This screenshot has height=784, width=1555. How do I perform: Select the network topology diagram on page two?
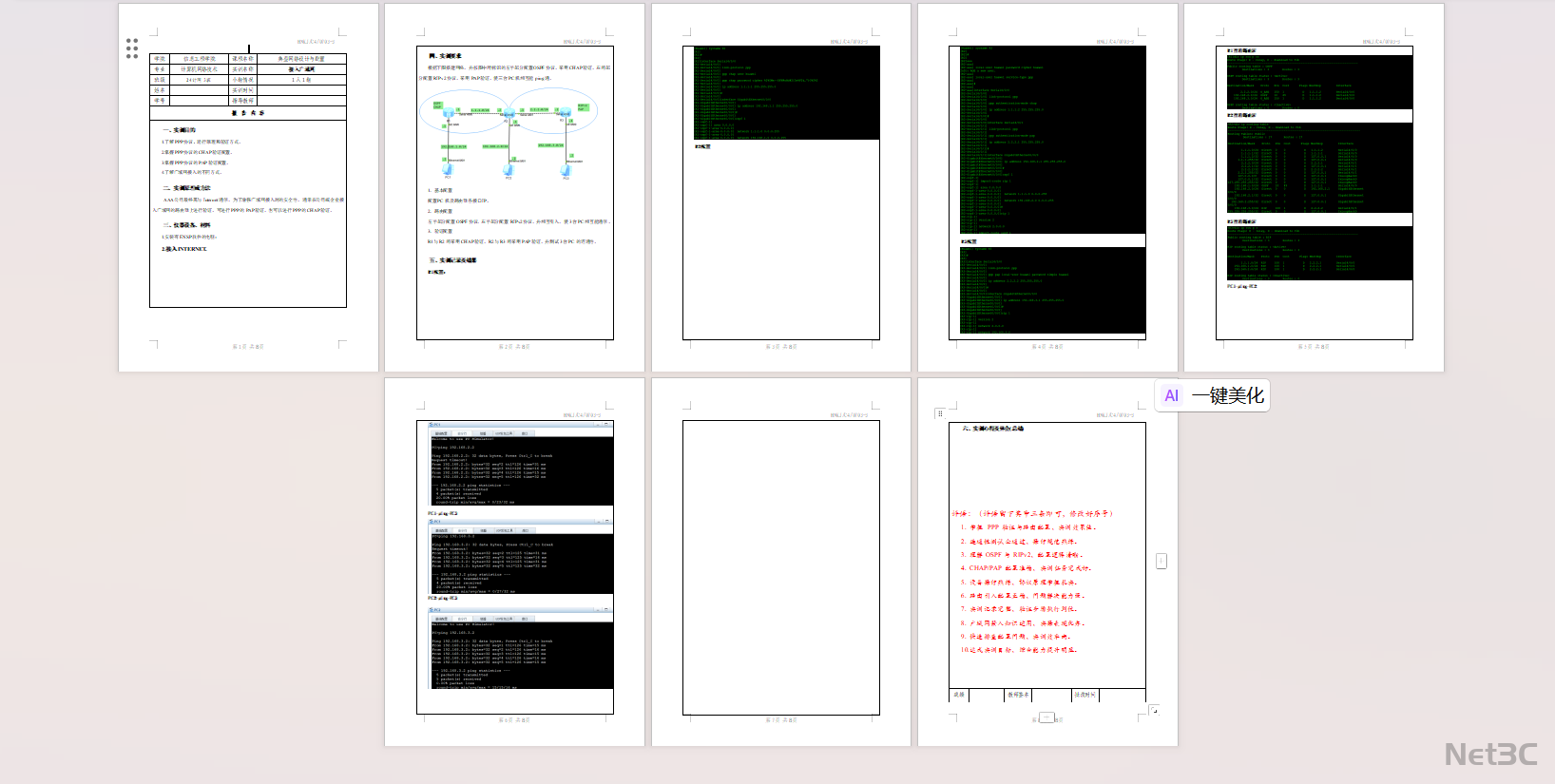[509, 133]
